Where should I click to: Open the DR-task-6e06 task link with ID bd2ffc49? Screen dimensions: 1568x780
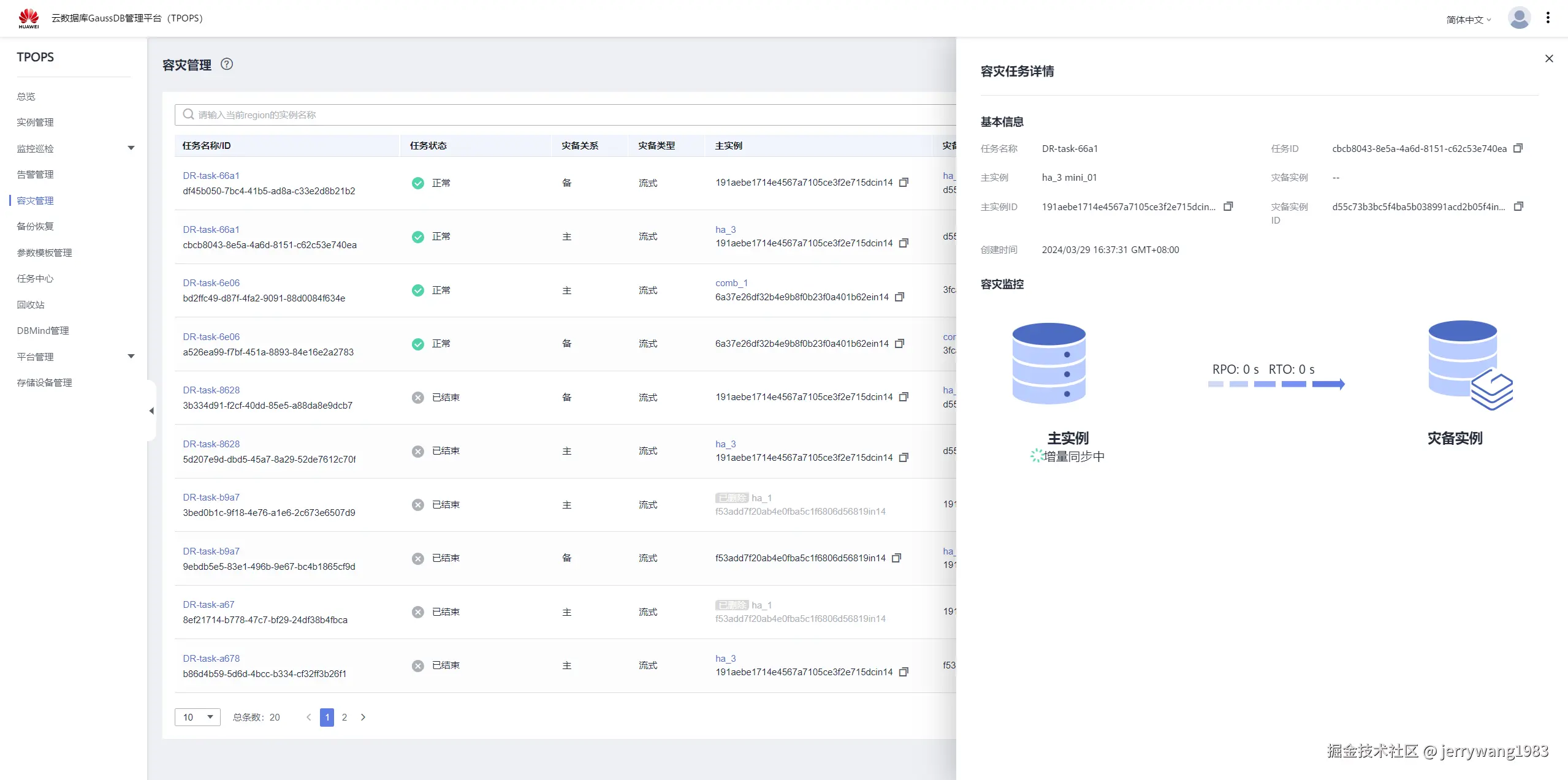point(211,283)
